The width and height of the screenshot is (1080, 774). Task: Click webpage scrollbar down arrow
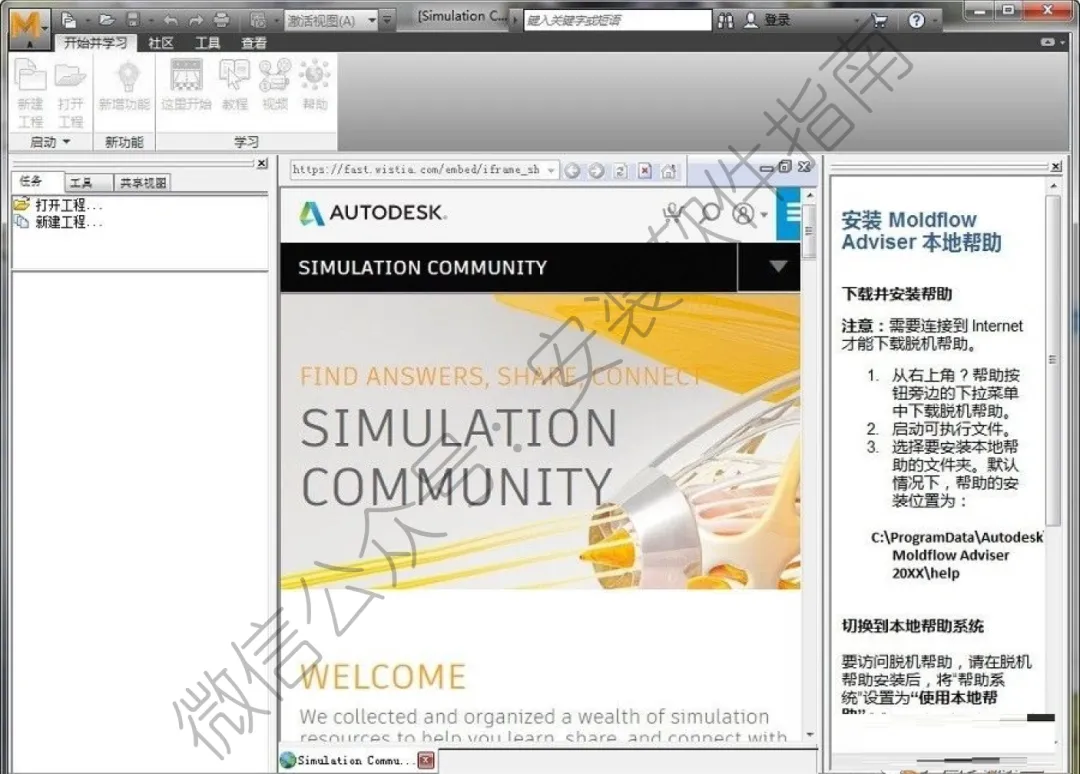pos(809,735)
